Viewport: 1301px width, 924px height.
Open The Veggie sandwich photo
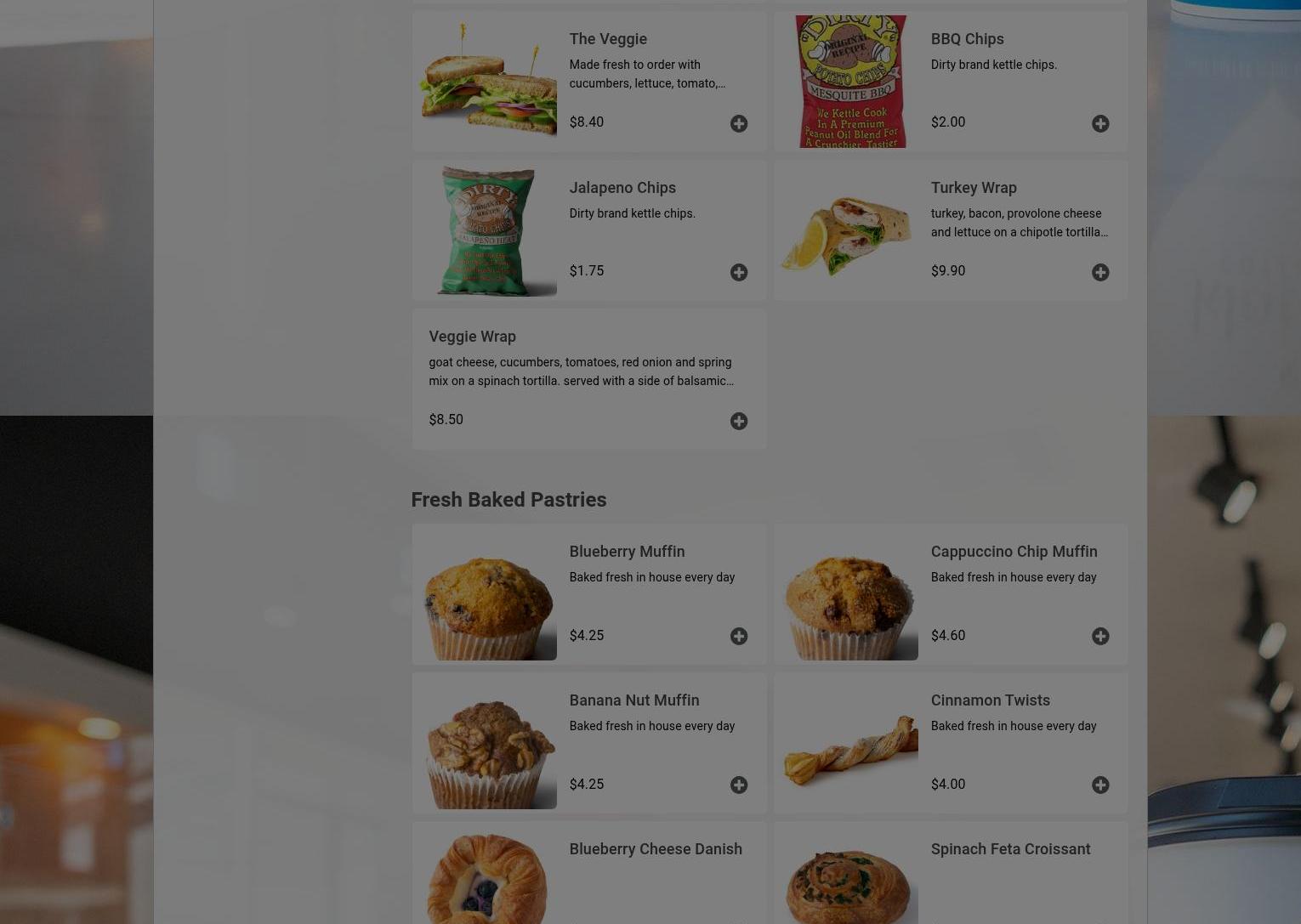(486, 82)
